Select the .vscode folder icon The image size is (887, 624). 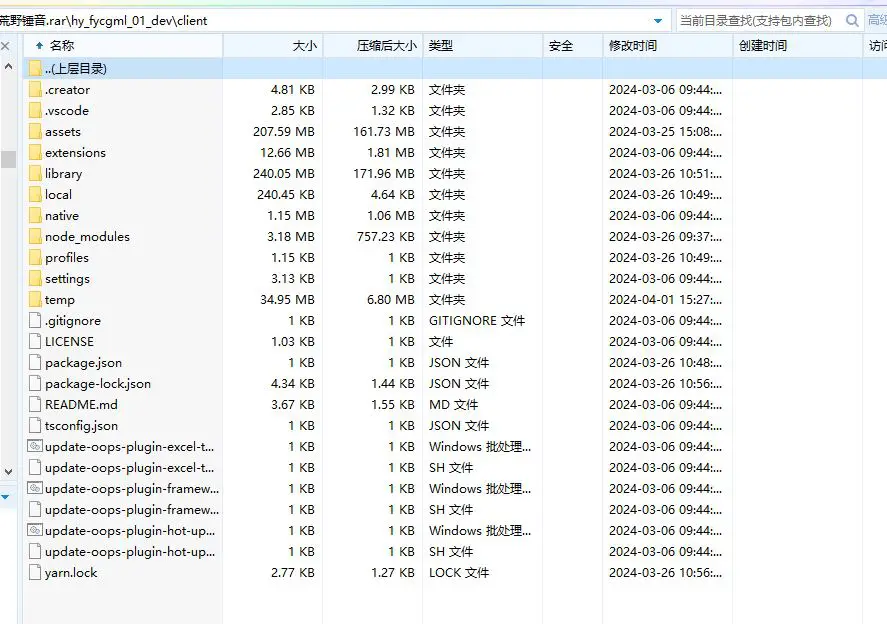(x=35, y=110)
